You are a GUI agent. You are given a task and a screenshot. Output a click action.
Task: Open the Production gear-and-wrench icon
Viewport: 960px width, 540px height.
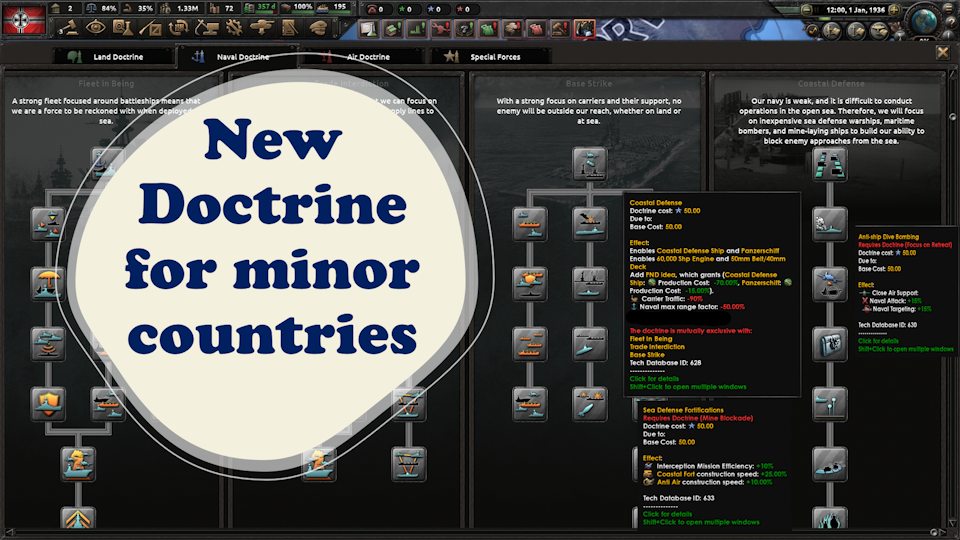click(234, 28)
